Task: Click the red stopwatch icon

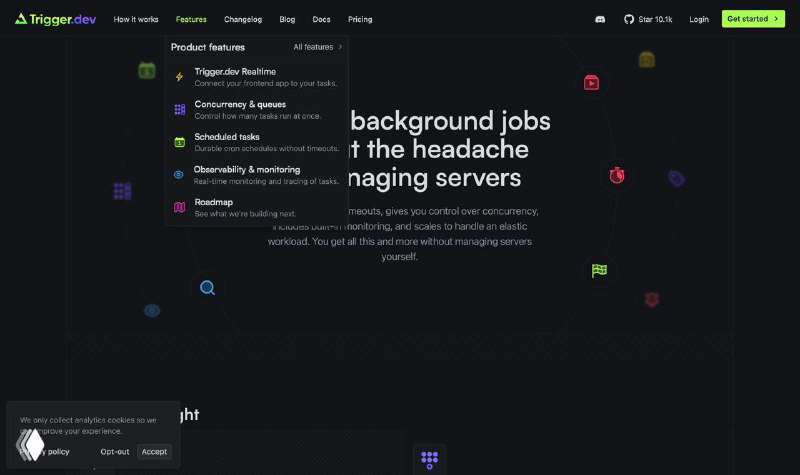Action: [617, 176]
